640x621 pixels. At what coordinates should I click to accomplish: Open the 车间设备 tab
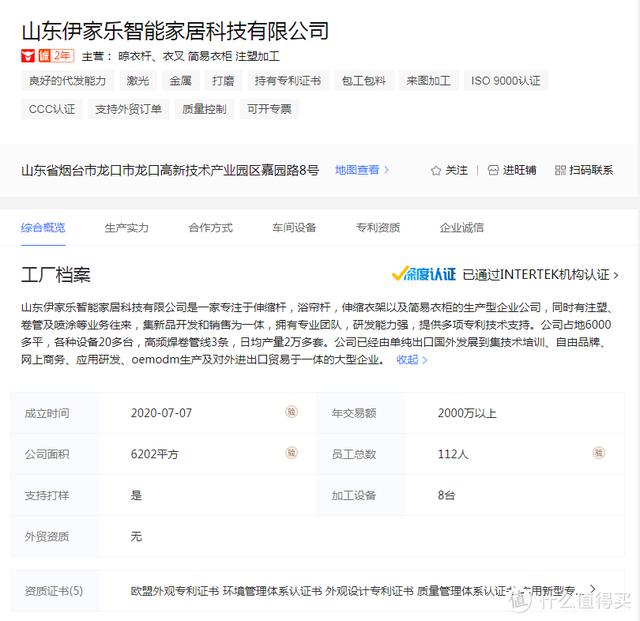(294, 228)
